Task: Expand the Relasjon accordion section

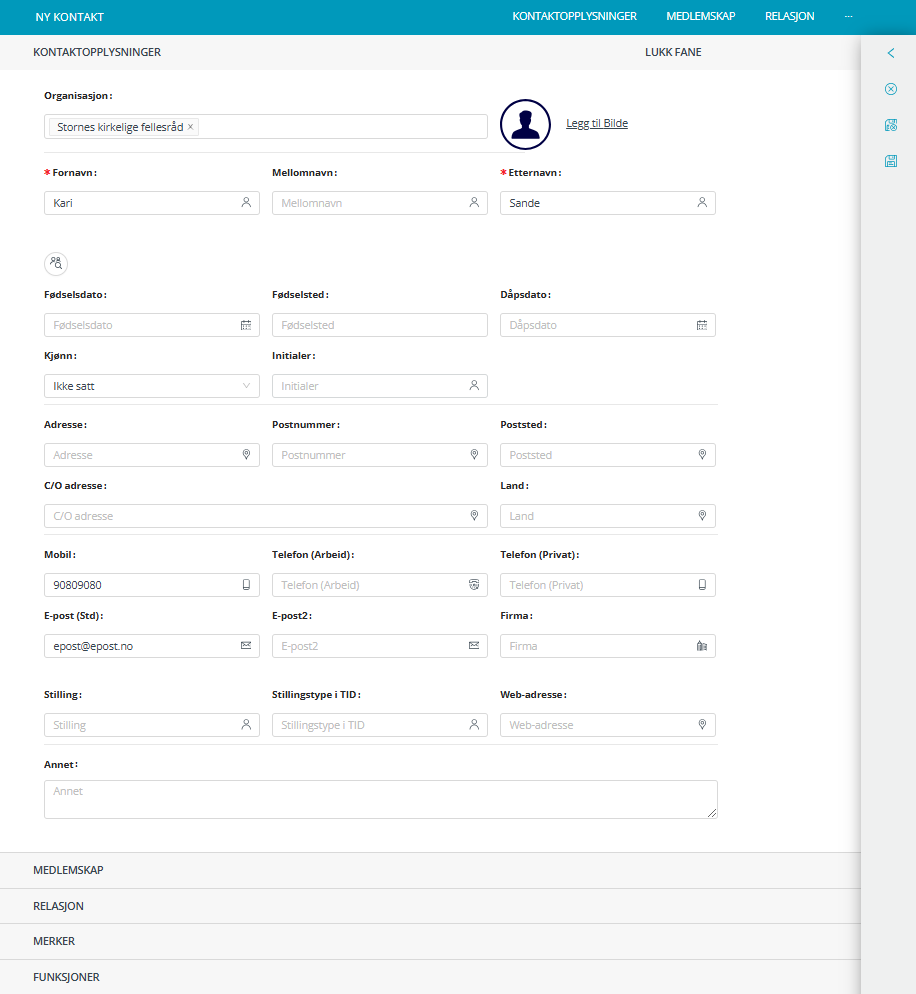Action: (x=58, y=906)
